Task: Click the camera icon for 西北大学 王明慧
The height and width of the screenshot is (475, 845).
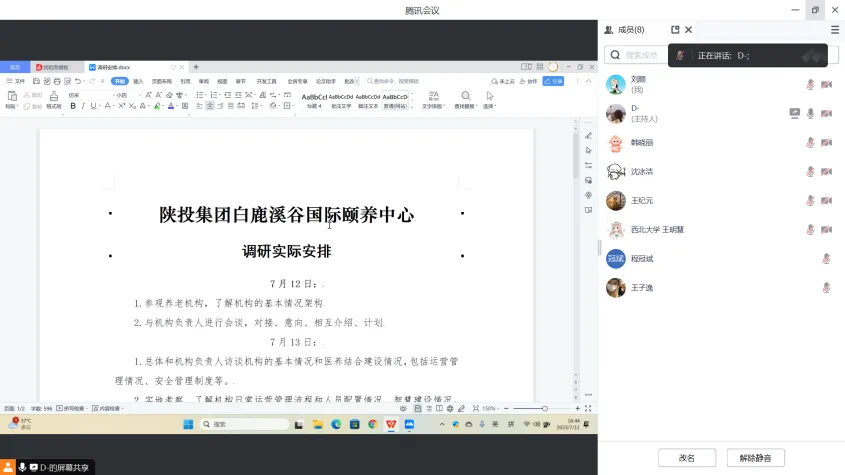Action: (826, 229)
